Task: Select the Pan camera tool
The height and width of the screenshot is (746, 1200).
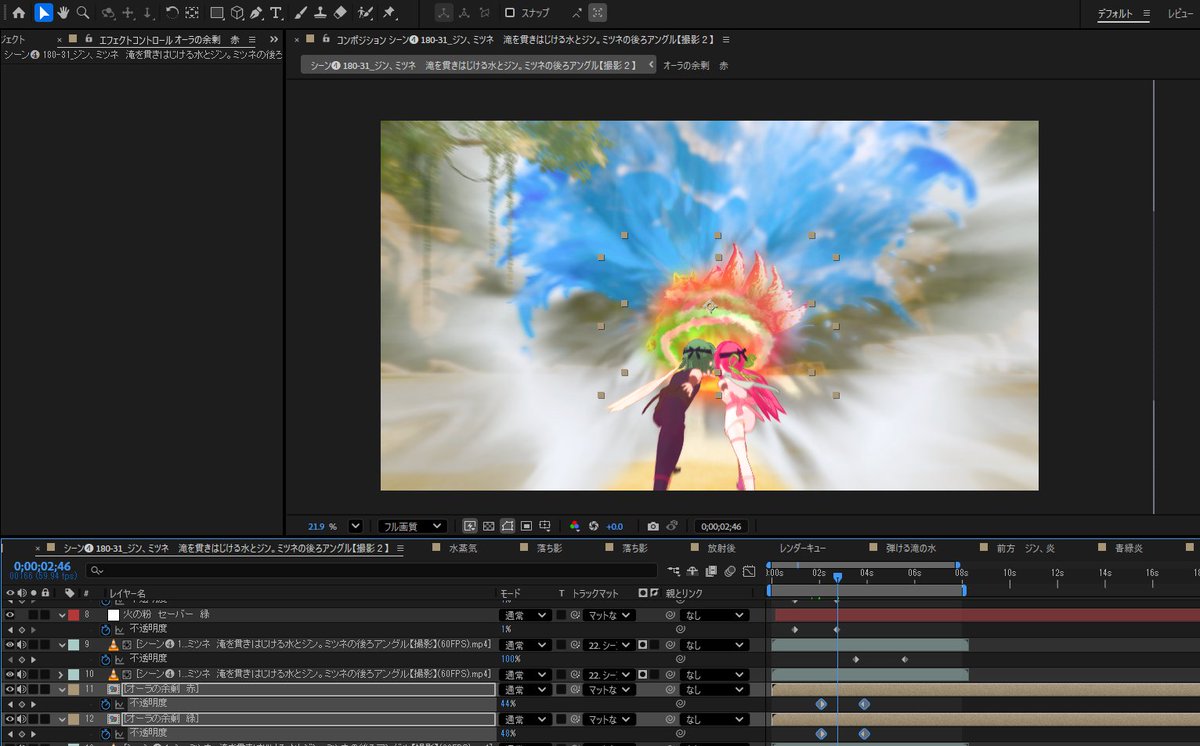Action: point(128,13)
